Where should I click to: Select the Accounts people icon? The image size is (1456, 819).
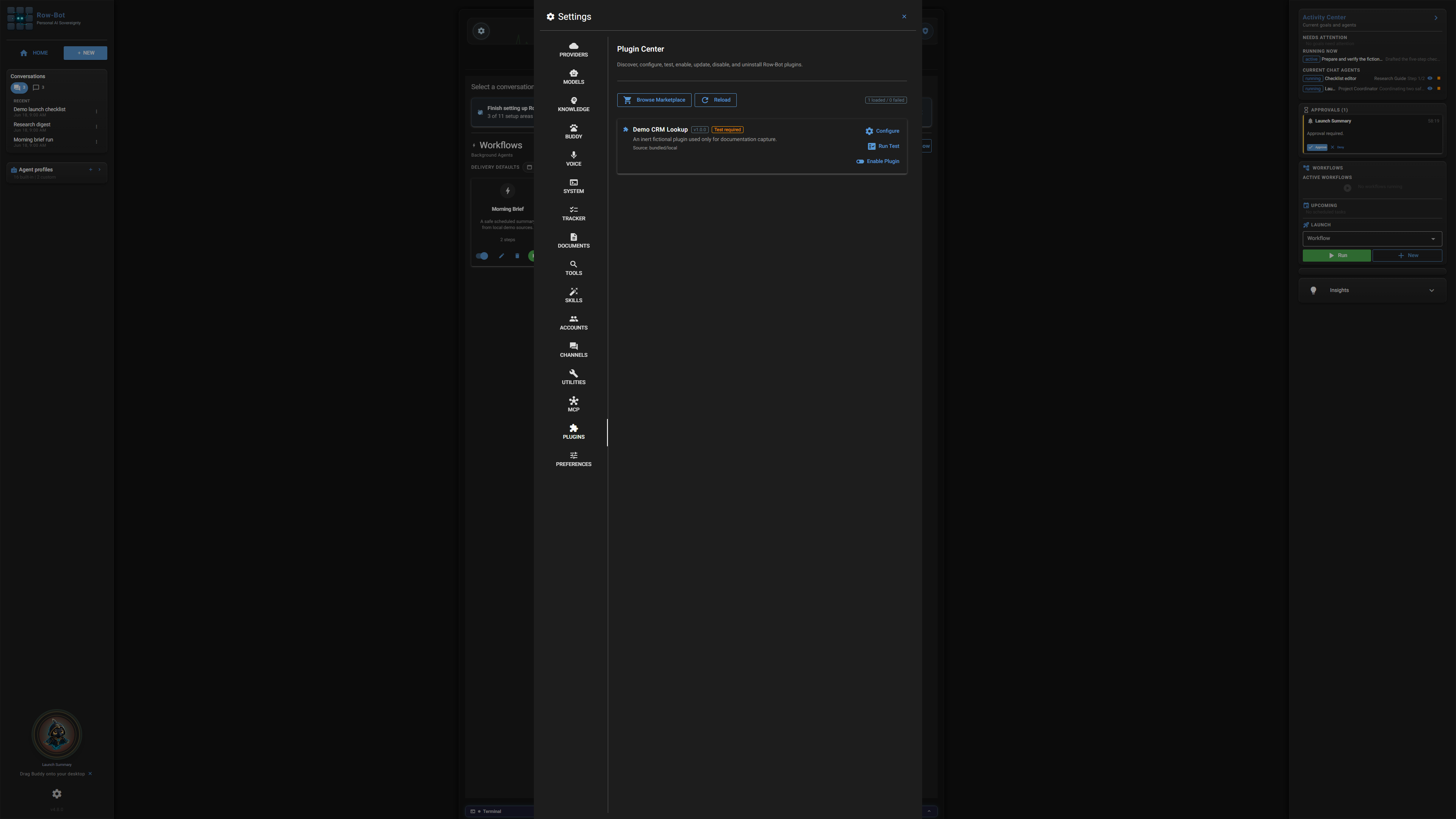click(x=573, y=319)
